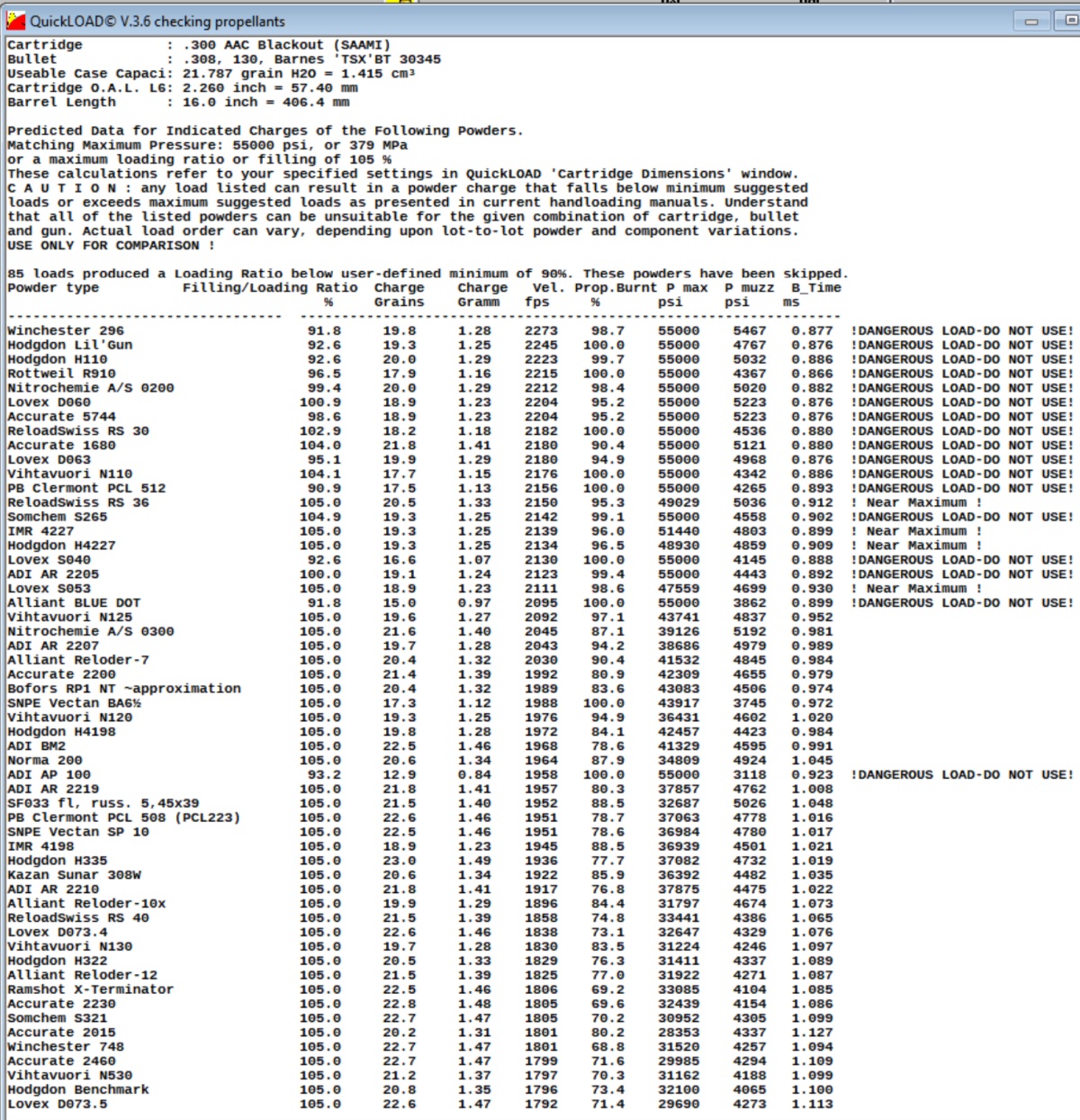Click 'Vihtavuori N125' powder name
Screen dimensions: 1080x1120
(70, 618)
